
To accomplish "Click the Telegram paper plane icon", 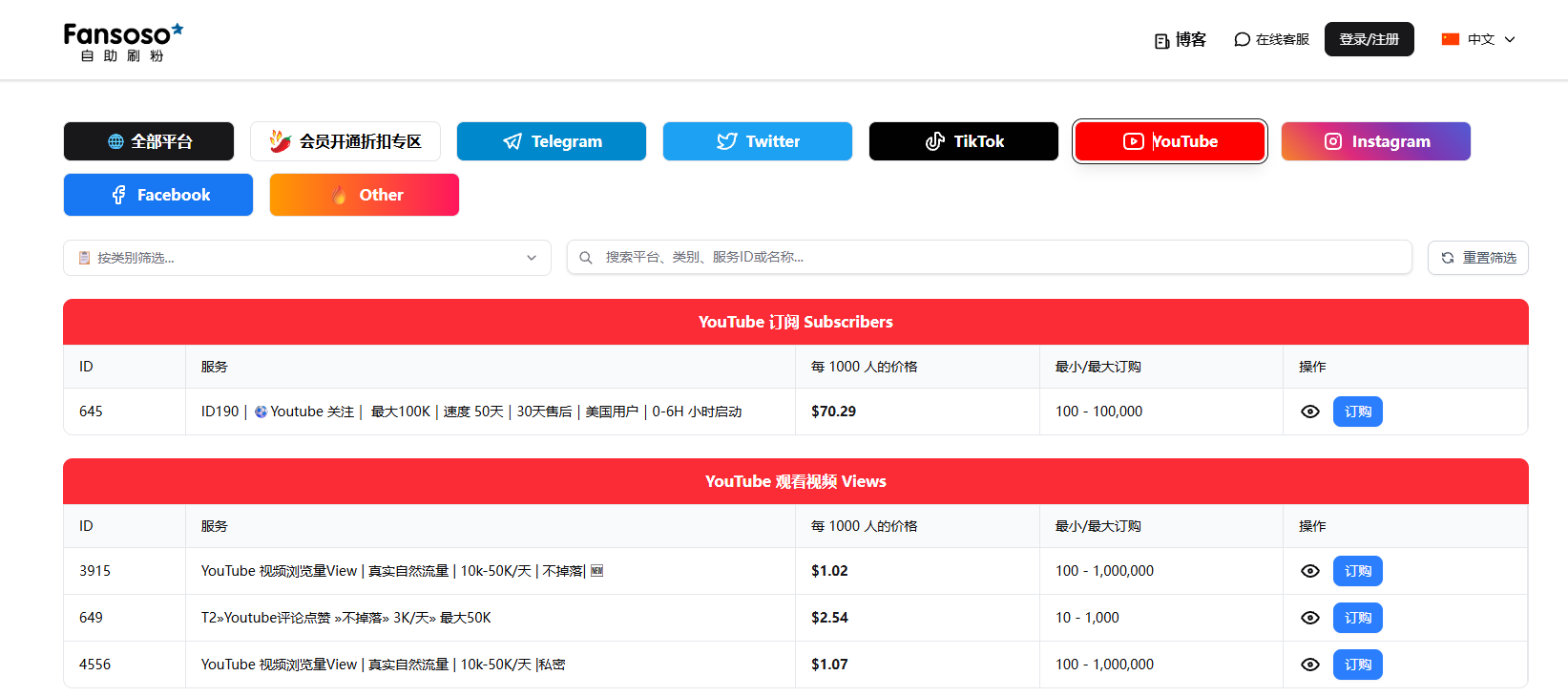I will pyautogui.click(x=512, y=141).
